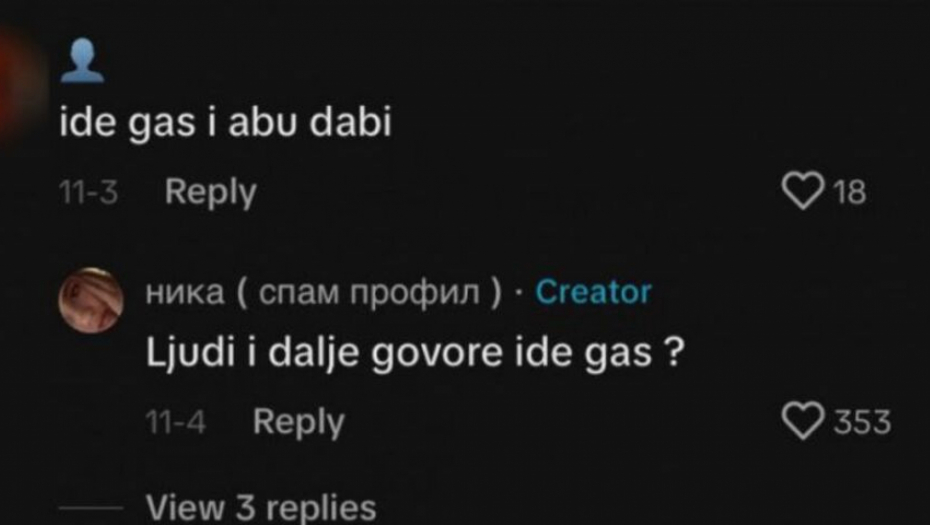Open ника's round profile picture
The height and width of the screenshot is (525, 930).
point(91,300)
